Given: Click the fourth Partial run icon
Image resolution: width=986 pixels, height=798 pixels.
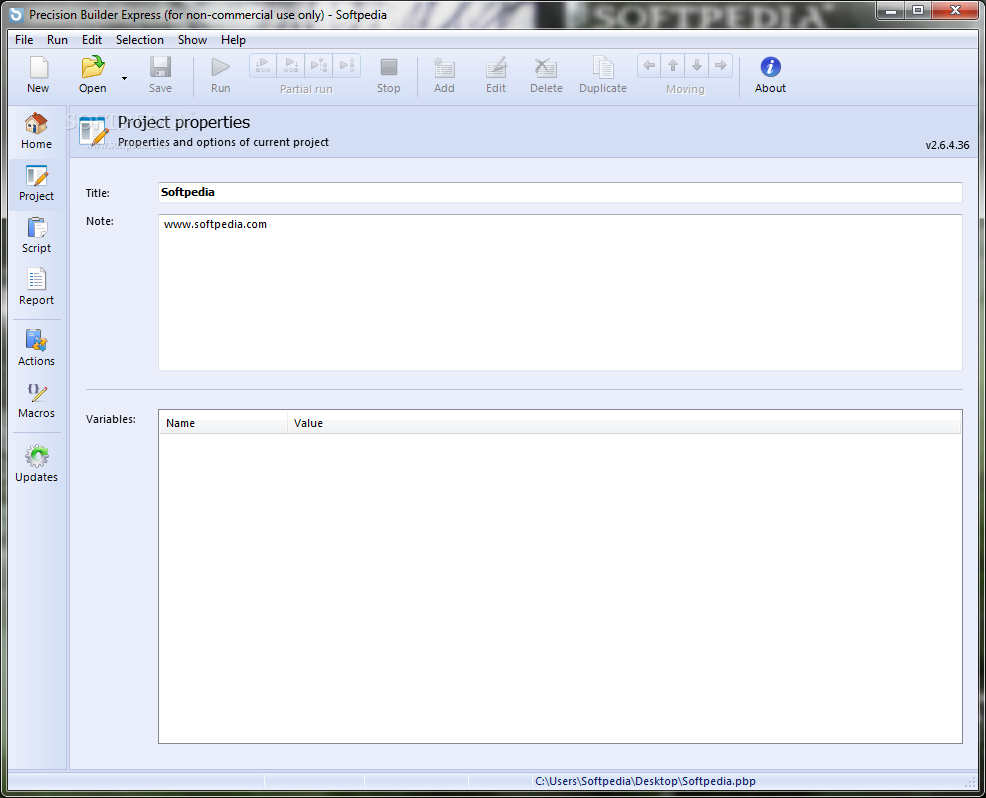Looking at the screenshot, I should tap(346, 65).
